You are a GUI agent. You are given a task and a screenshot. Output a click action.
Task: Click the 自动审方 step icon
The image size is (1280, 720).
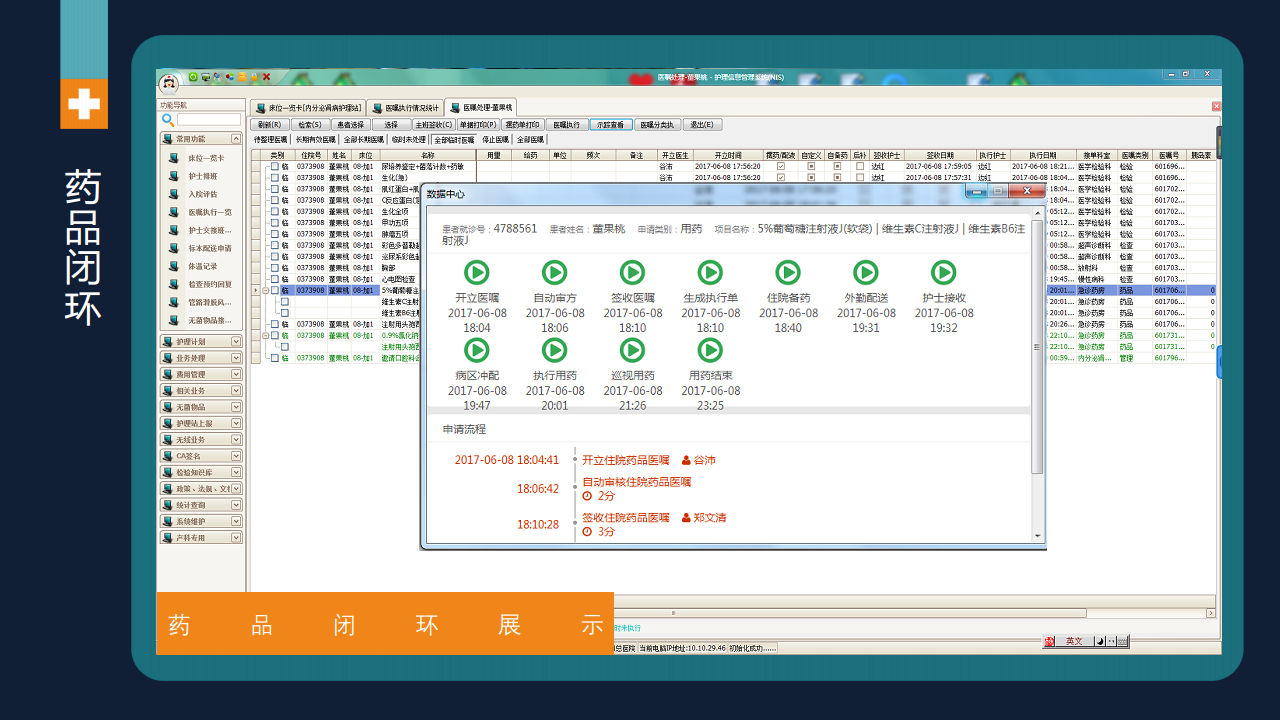tap(555, 272)
